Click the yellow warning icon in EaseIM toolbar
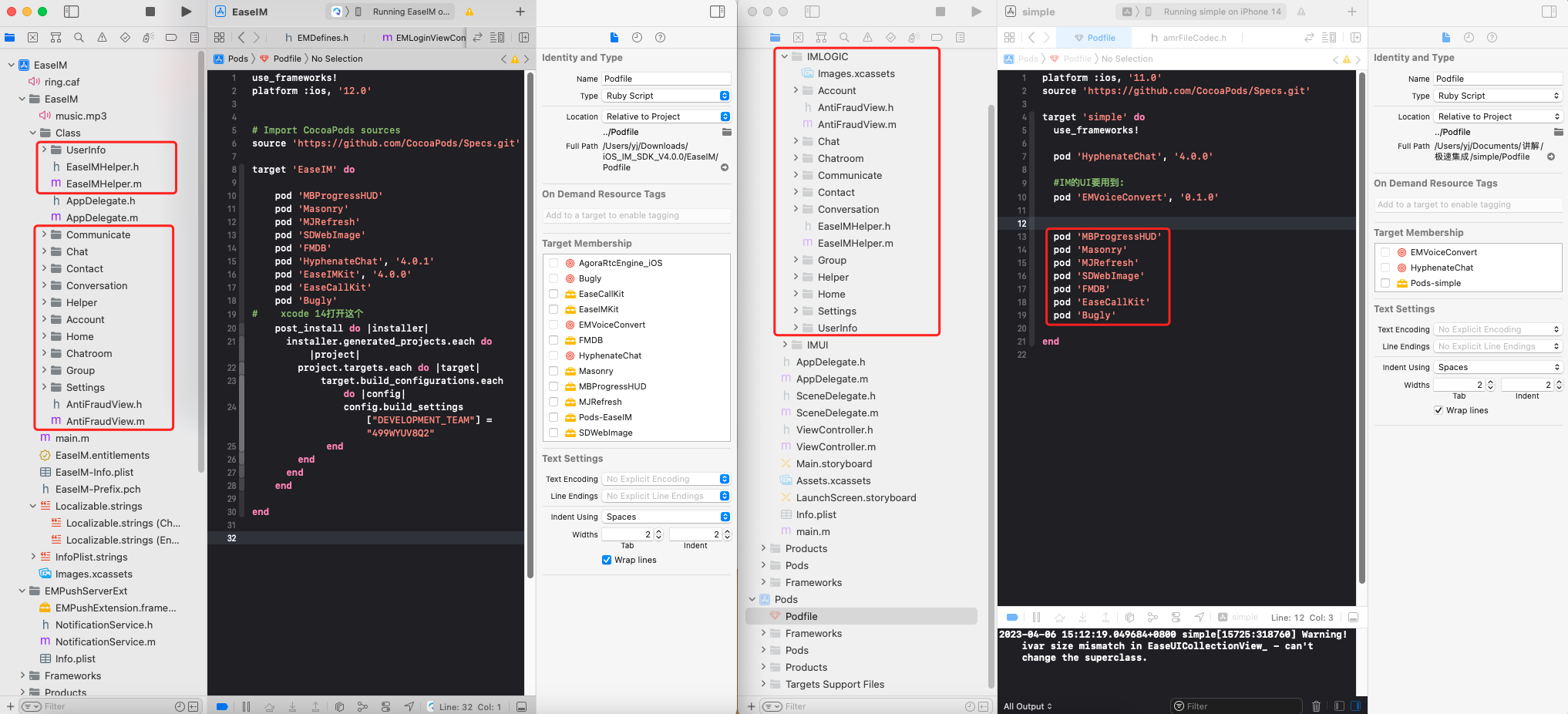 click(x=469, y=12)
